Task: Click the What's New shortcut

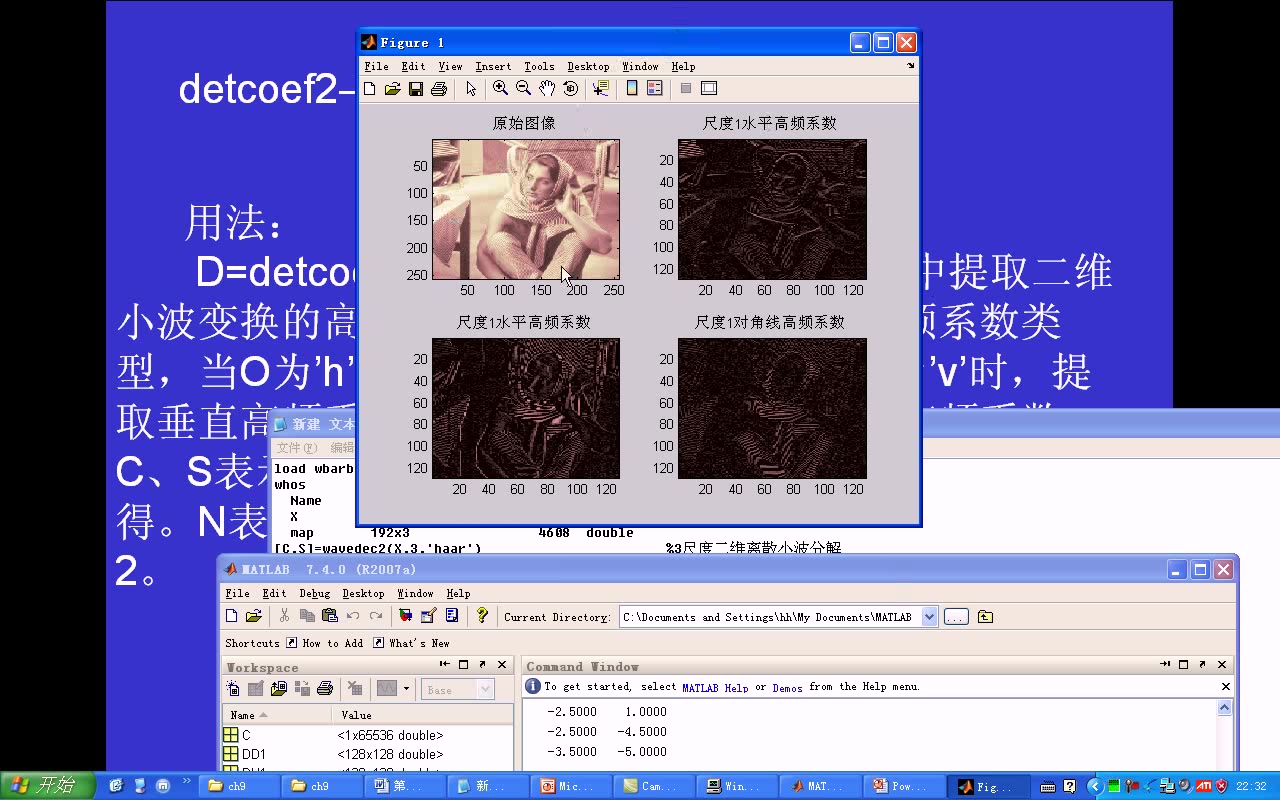Action: point(411,644)
